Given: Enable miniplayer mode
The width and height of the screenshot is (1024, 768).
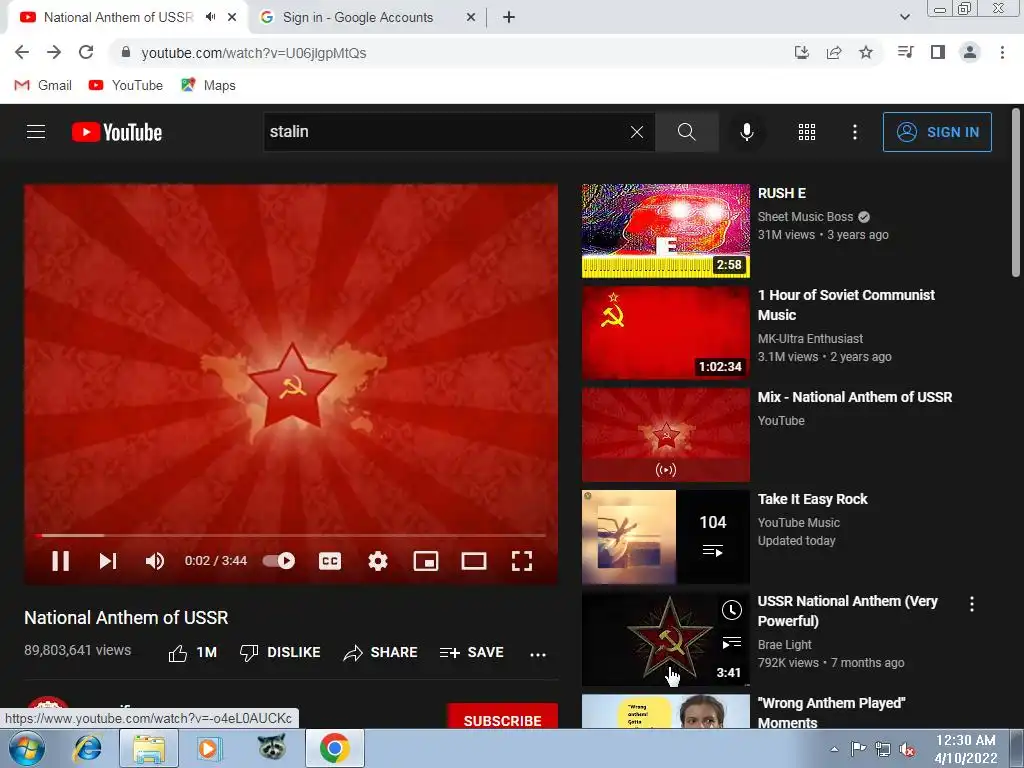Looking at the screenshot, I should [426, 561].
